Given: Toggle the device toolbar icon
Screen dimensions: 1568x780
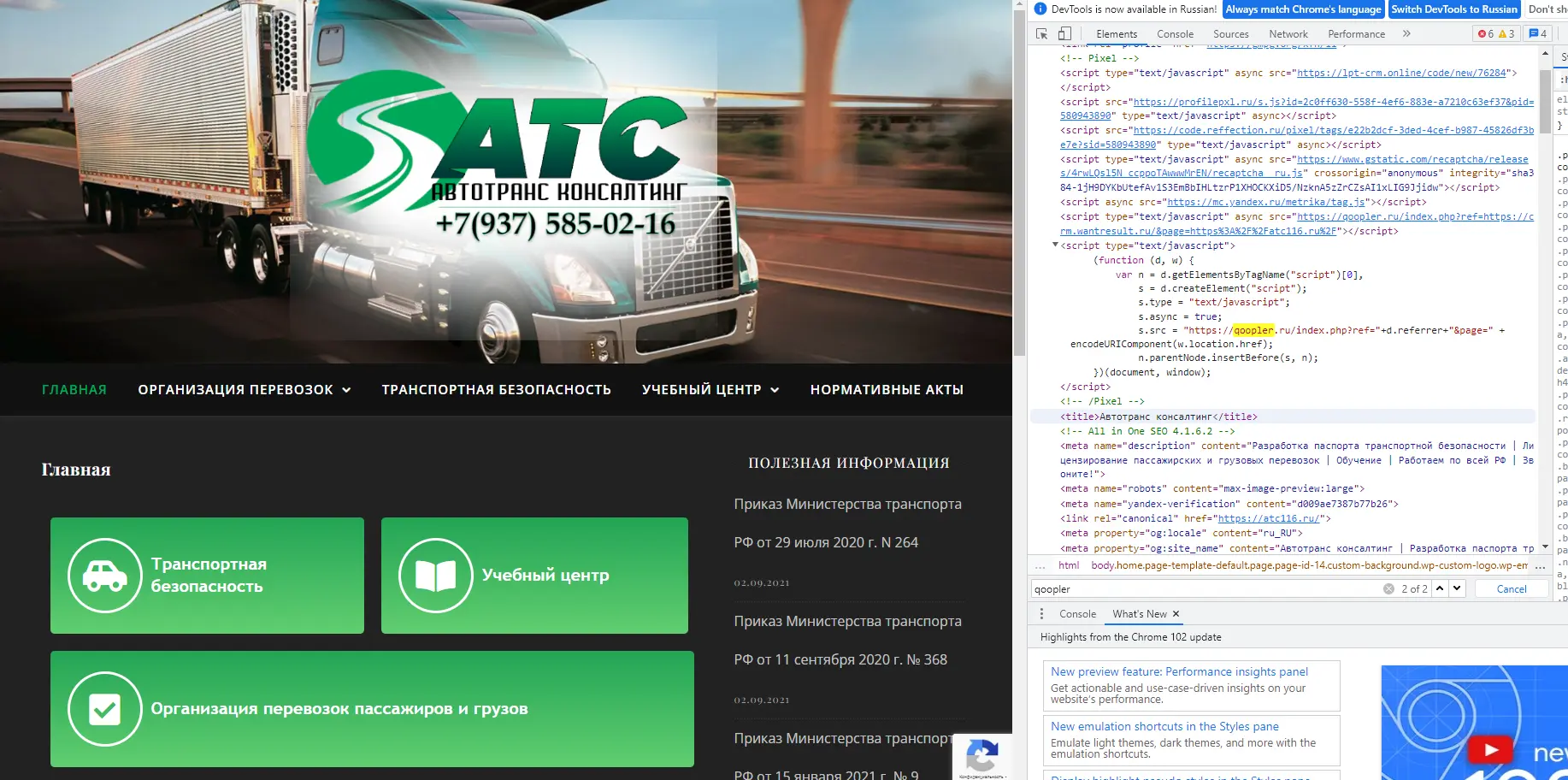Looking at the screenshot, I should coord(1064,34).
